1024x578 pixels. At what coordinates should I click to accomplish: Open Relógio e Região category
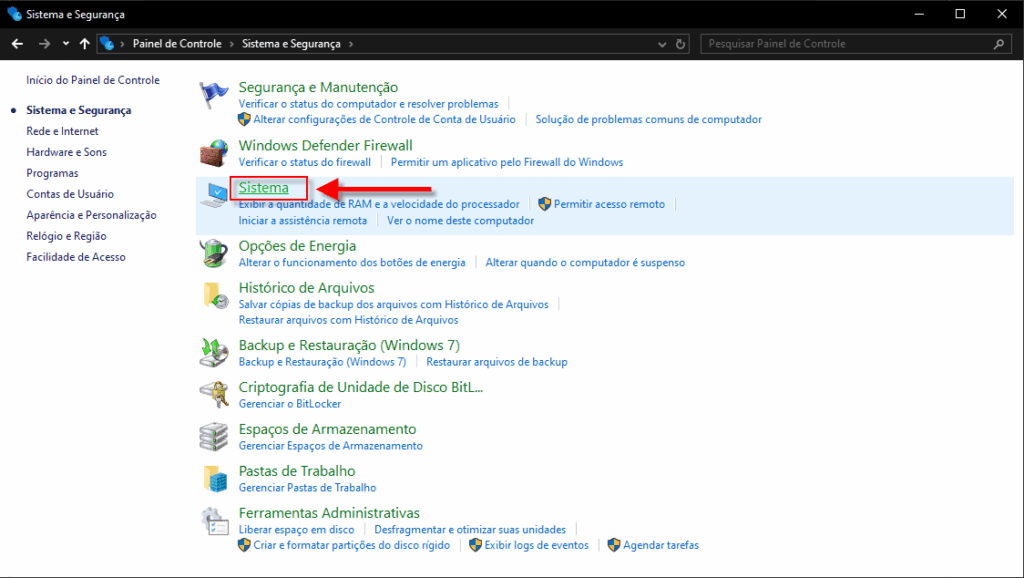click(66, 236)
